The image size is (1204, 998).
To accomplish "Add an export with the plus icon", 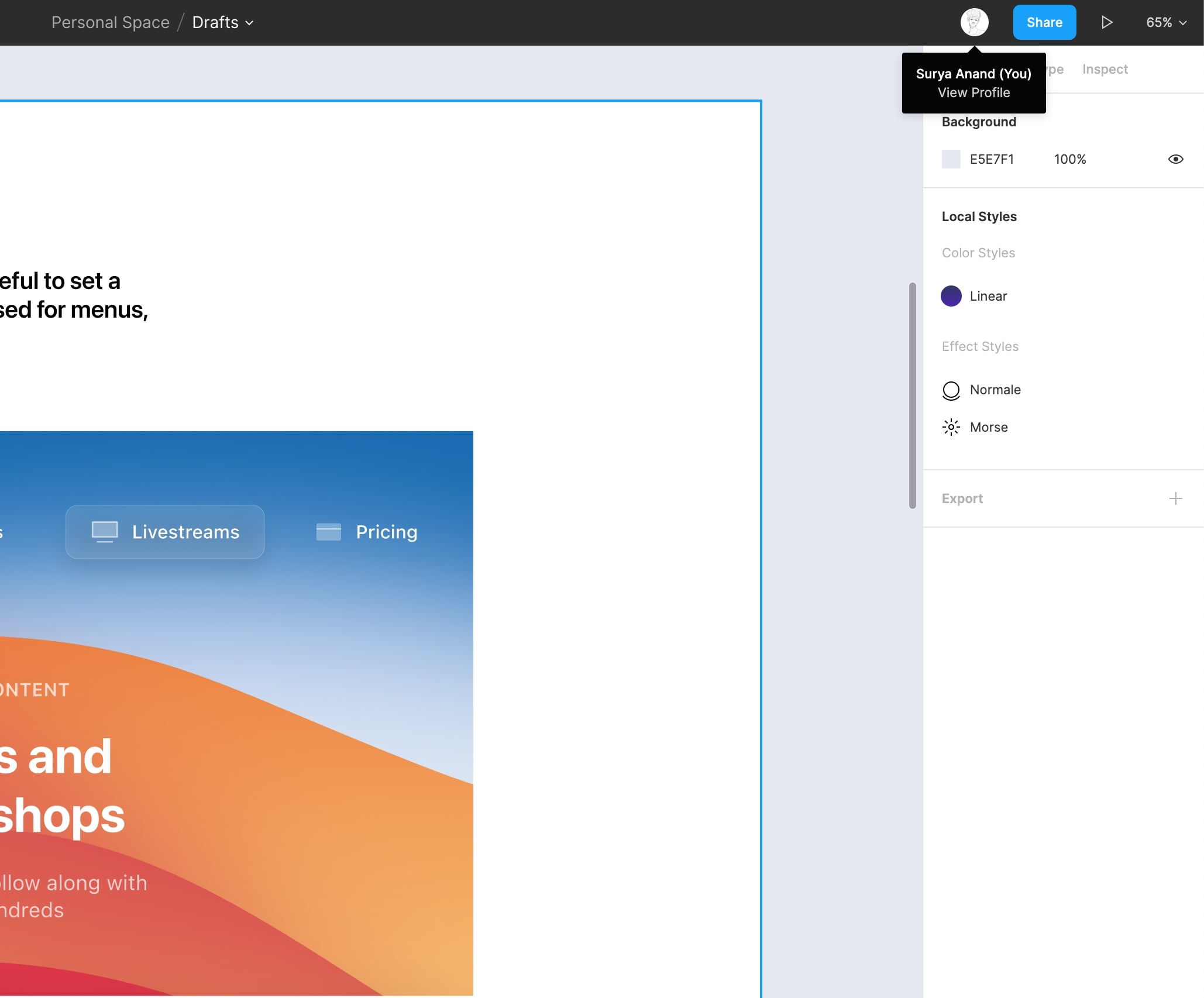I will 1175,498.
